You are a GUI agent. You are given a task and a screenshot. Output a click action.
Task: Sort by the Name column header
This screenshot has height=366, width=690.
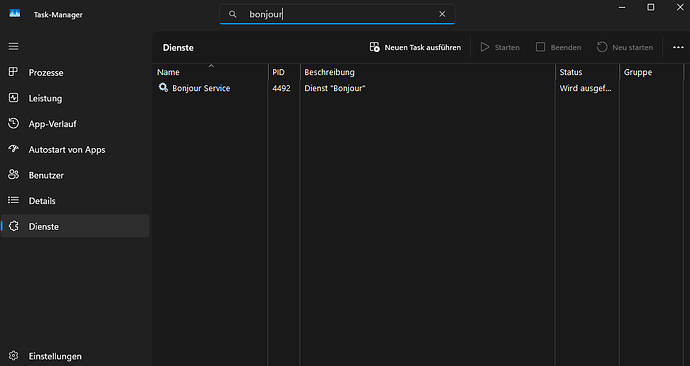[x=211, y=72]
